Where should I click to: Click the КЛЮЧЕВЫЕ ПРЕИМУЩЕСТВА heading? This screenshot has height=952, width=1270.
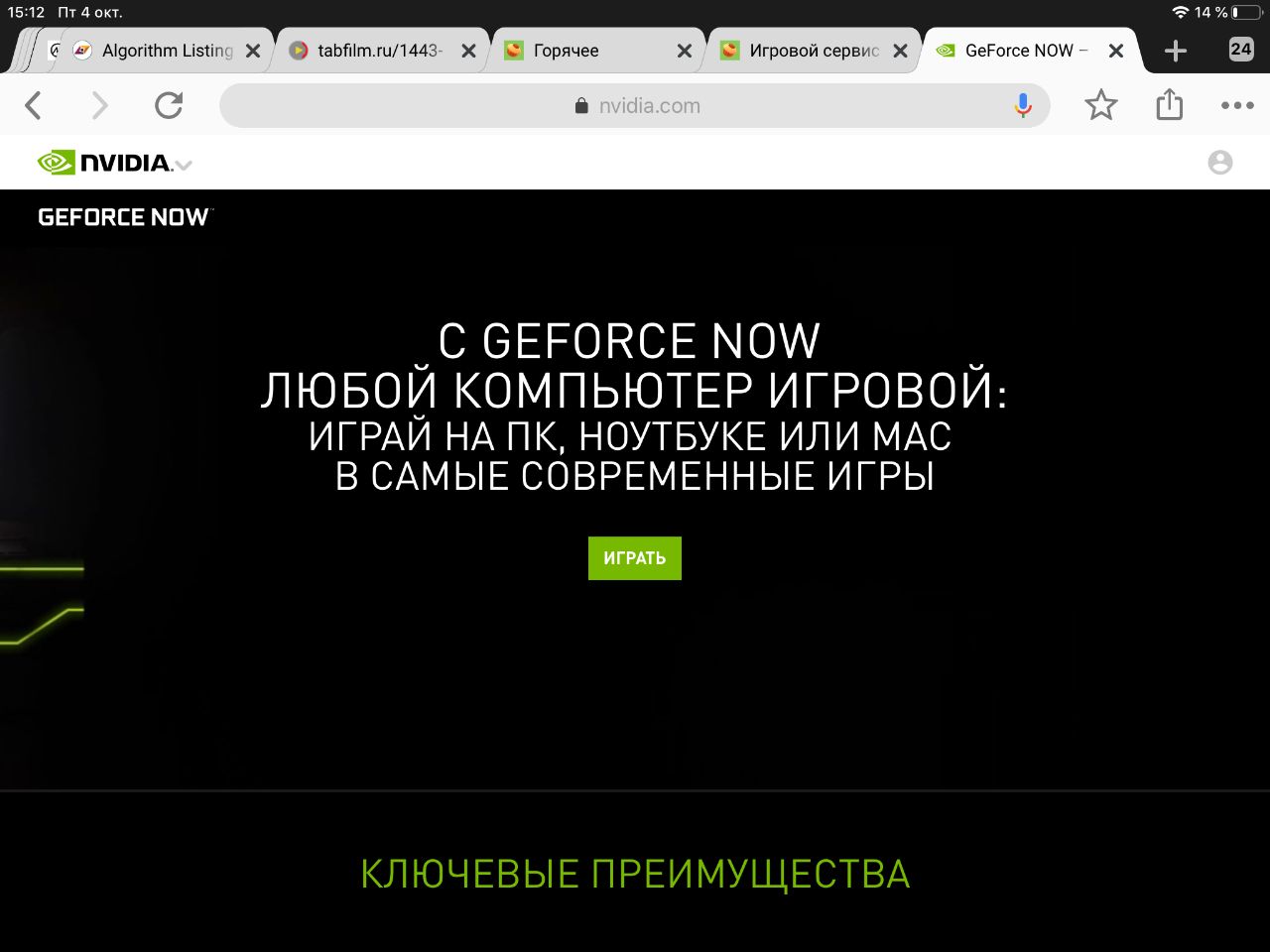point(635,875)
